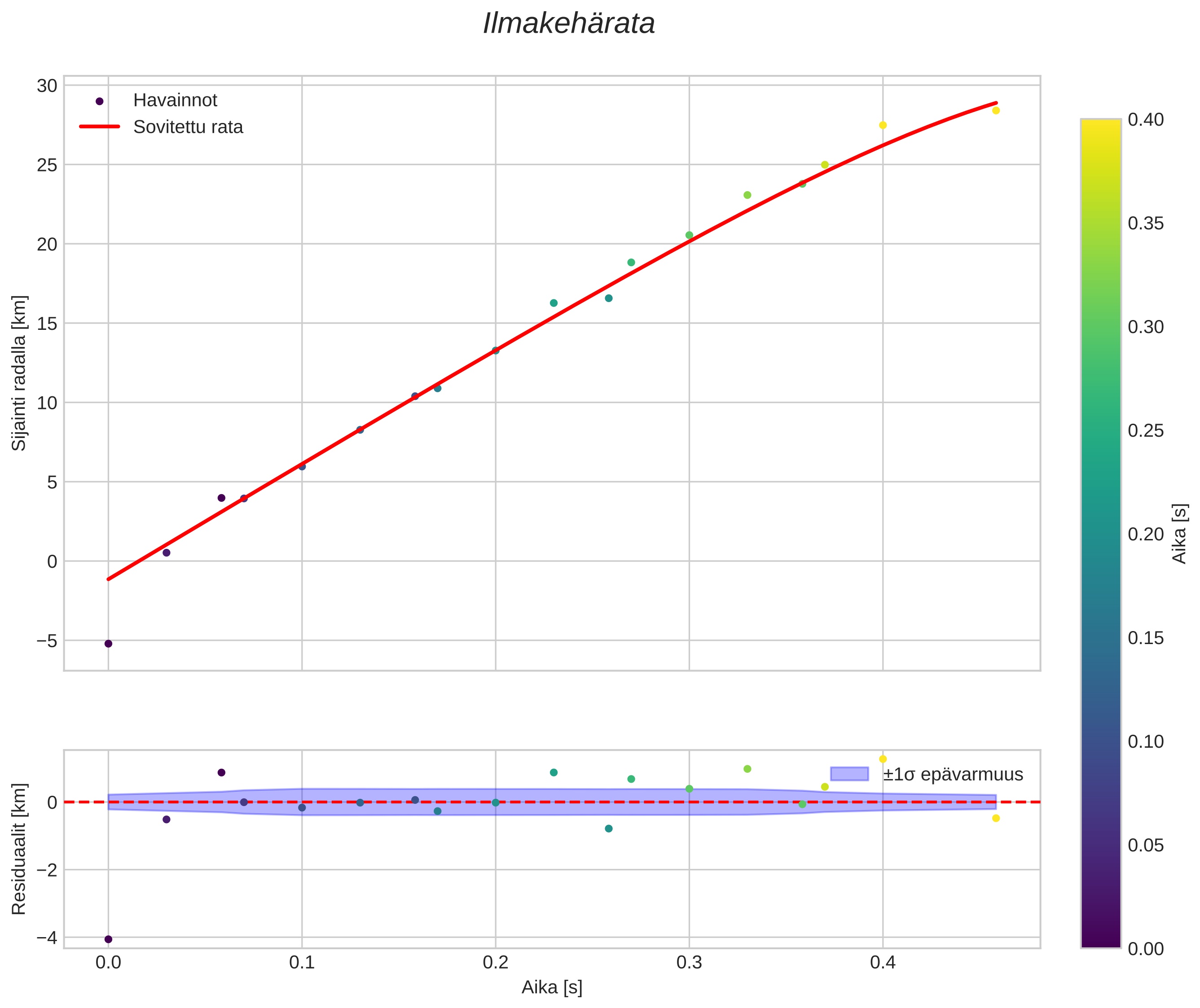
Task: Click the x-axis label Aika [s]
Action: [x=552, y=987]
